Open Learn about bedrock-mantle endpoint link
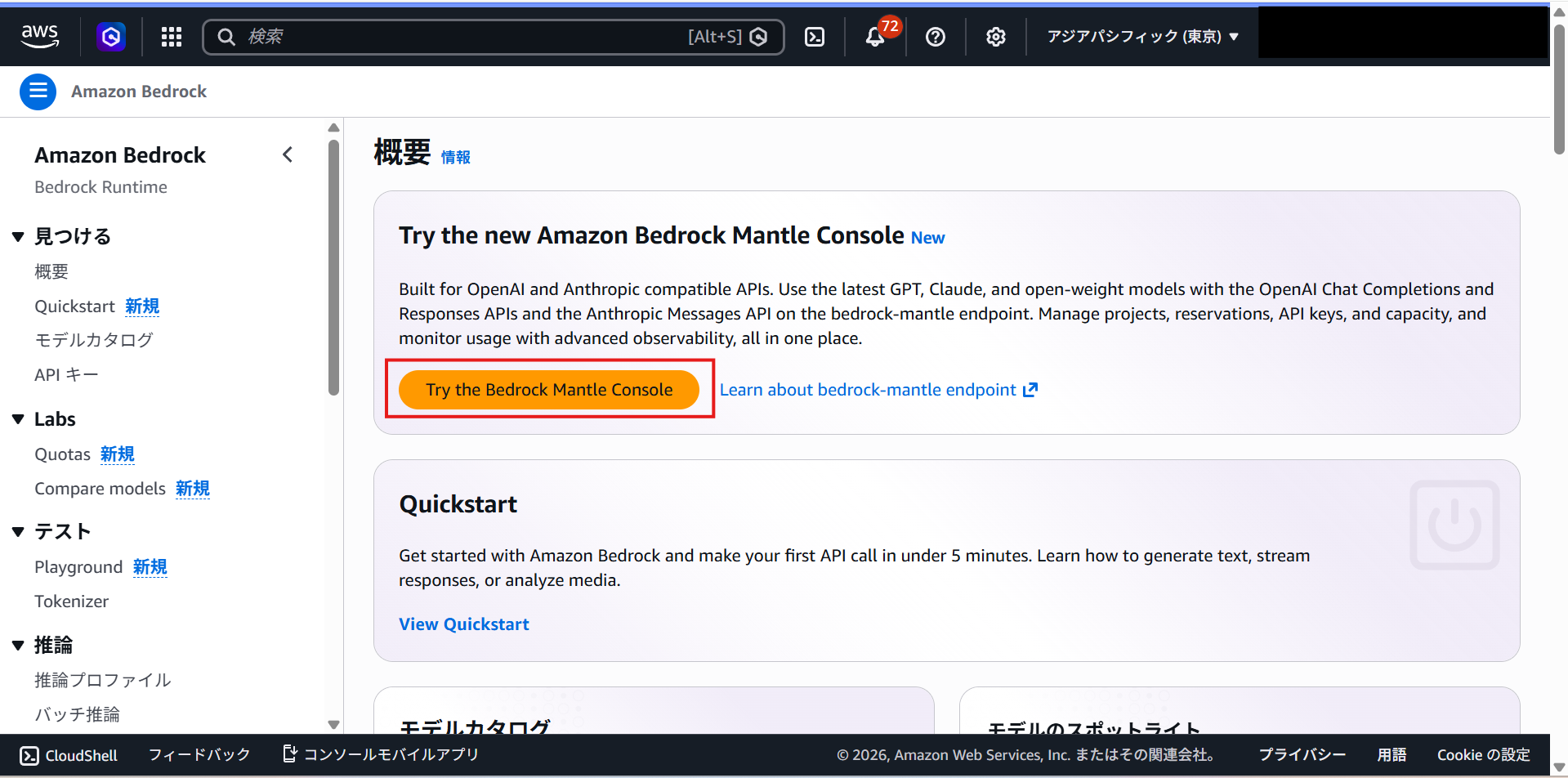Image resolution: width=1568 pixels, height=778 pixels. point(868,390)
